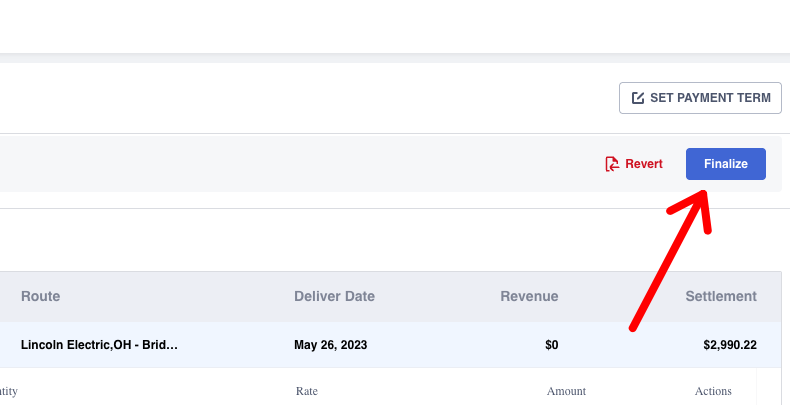Select the May 26, 2023 date cell

pyautogui.click(x=331, y=345)
